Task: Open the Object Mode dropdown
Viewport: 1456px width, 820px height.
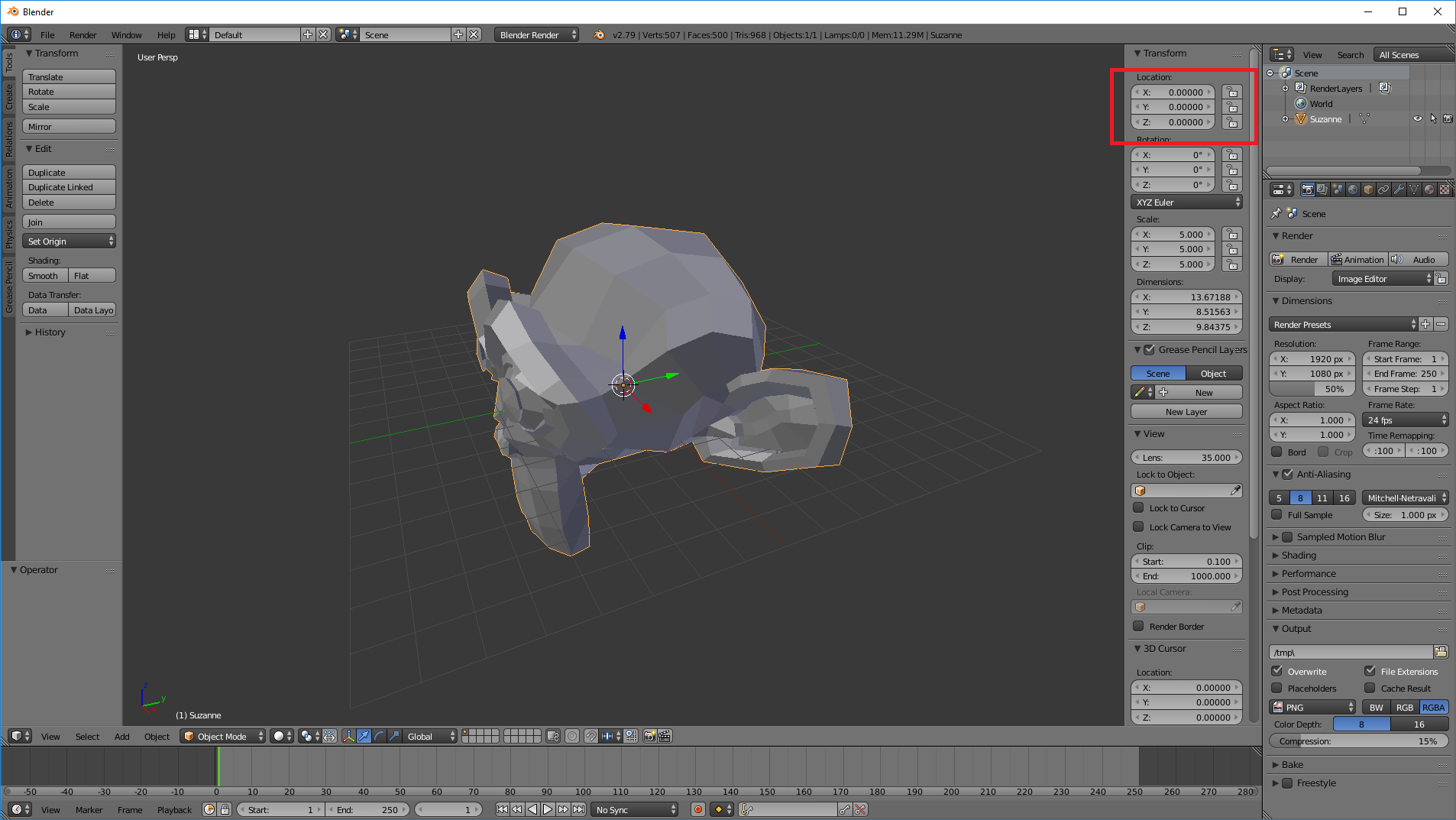Action: pos(223,736)
